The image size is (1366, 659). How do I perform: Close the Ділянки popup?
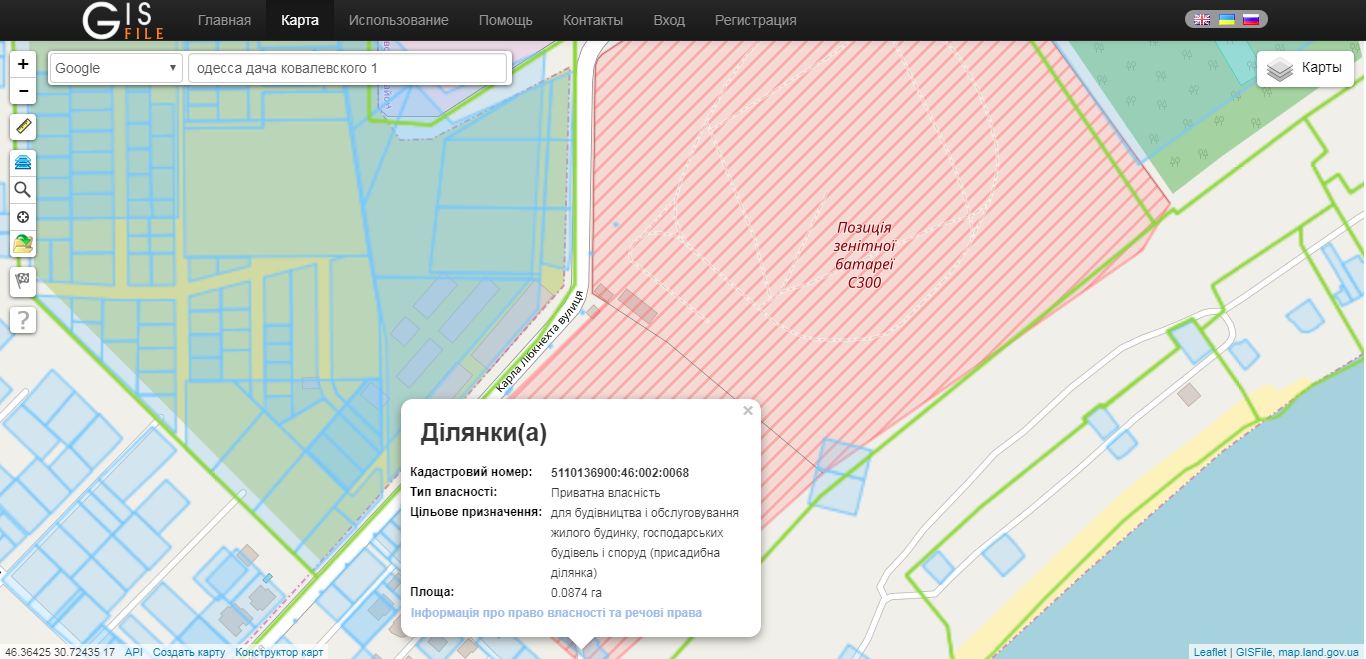pyautogui.click(x=748, y=410)
